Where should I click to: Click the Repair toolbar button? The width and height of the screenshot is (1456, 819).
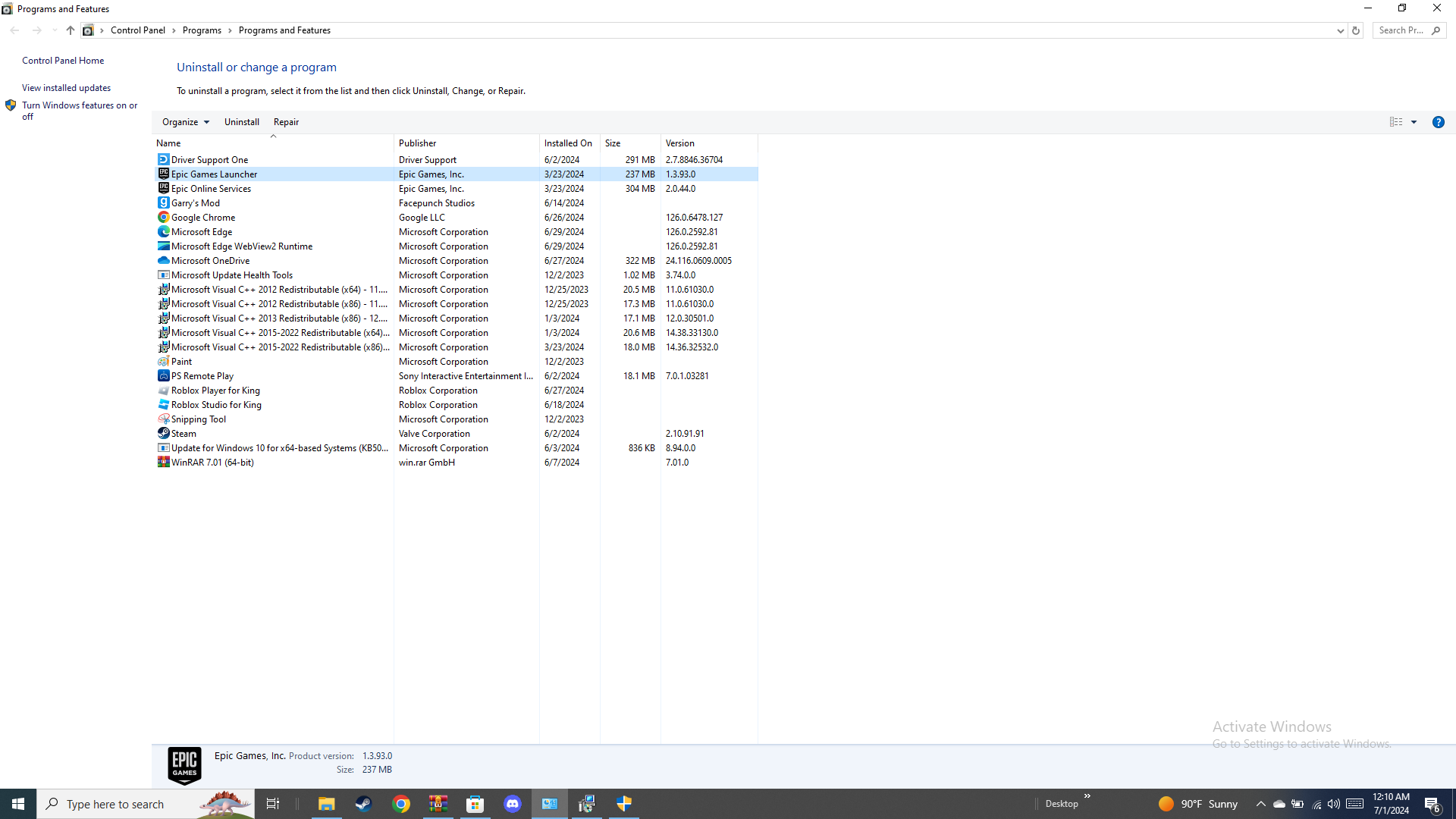click(286, 122)
